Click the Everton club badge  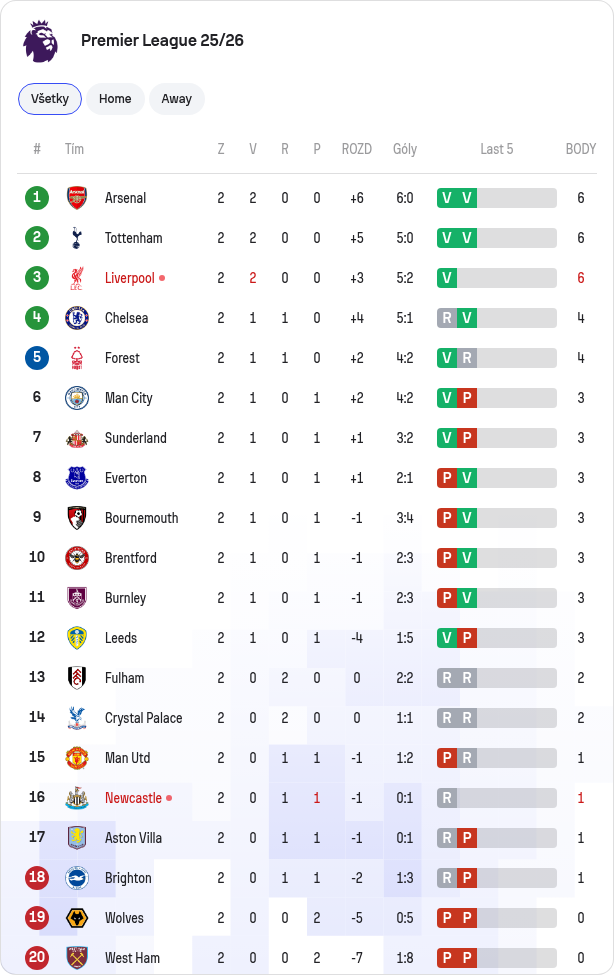[x=77, y=478]
